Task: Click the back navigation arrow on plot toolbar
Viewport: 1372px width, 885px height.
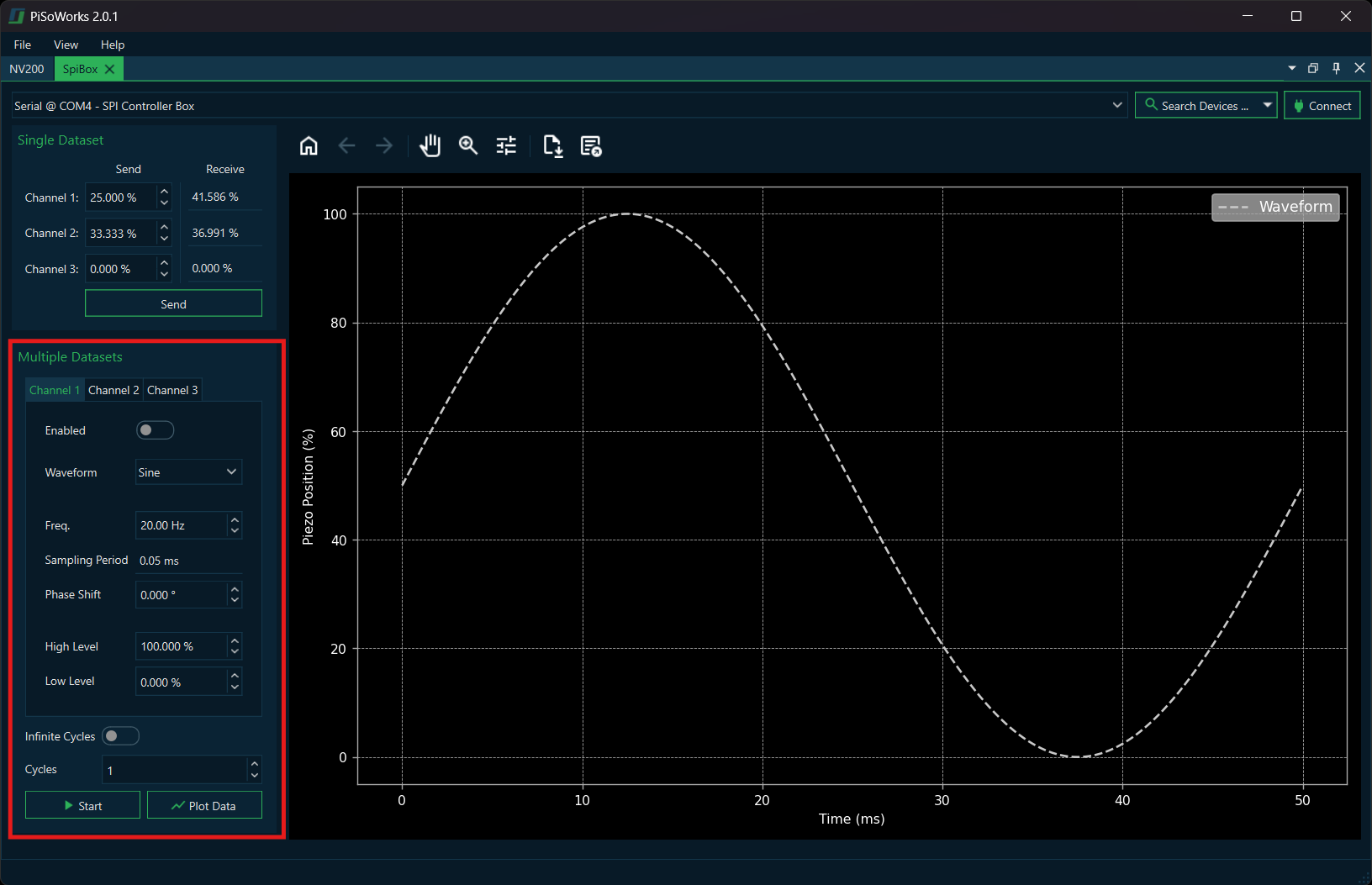Action: (346, 145)
